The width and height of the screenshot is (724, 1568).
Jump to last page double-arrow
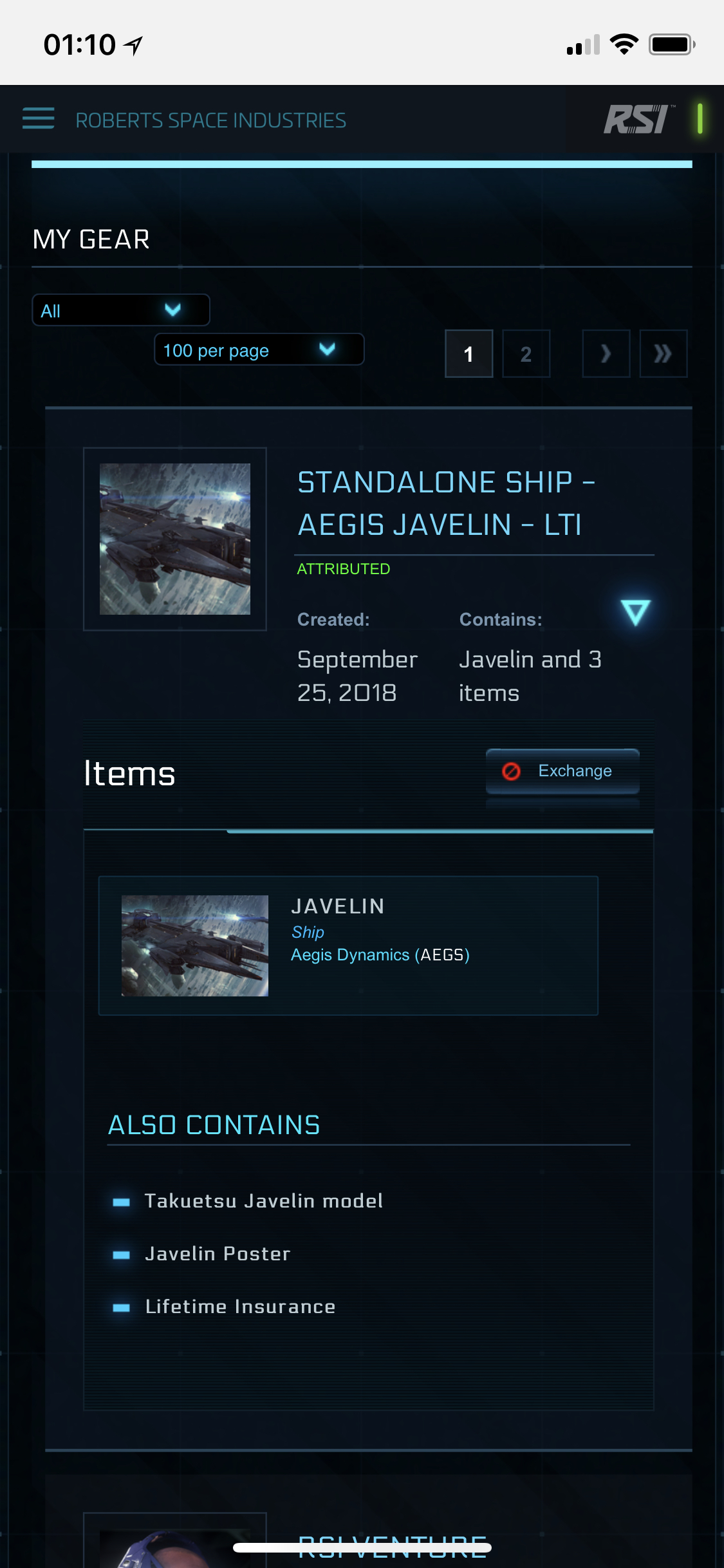[663, 353]
